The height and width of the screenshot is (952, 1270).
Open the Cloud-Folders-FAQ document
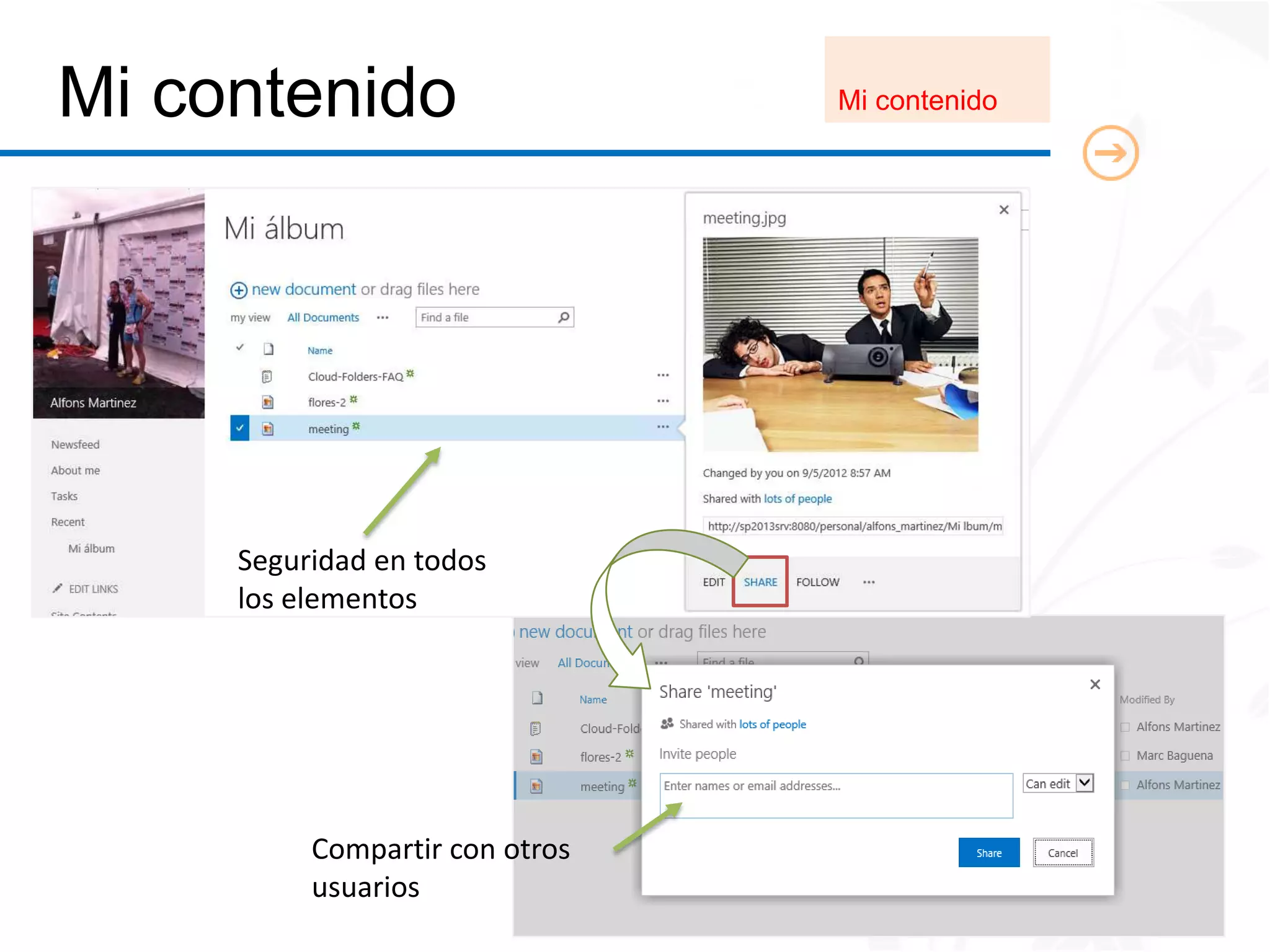coord(355,377)
